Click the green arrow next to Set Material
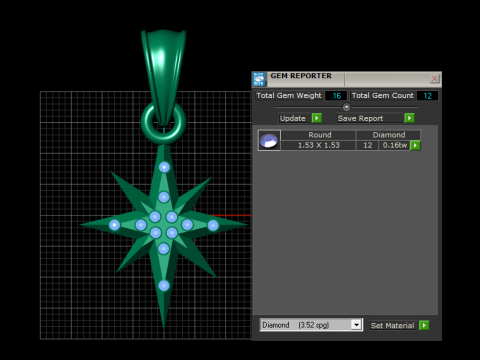 [x=424, y=325]
